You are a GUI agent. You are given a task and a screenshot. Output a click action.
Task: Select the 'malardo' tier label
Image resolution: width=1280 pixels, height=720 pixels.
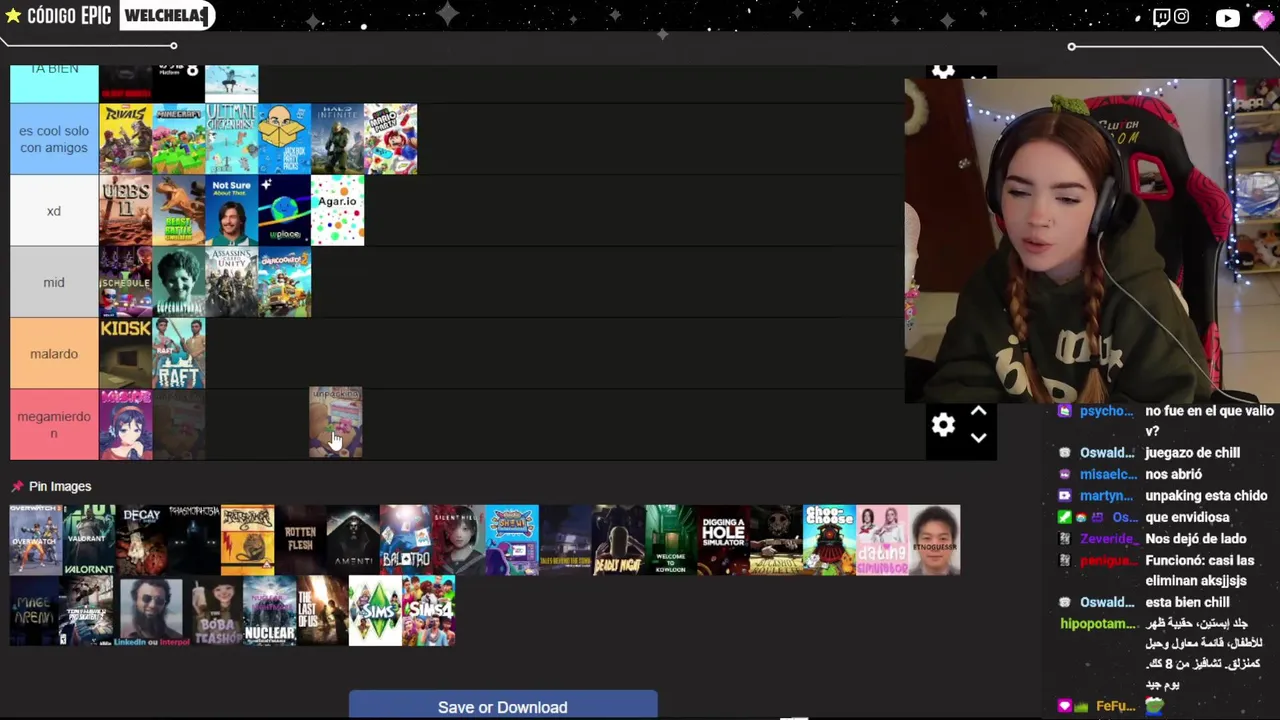tap(54, 354)
